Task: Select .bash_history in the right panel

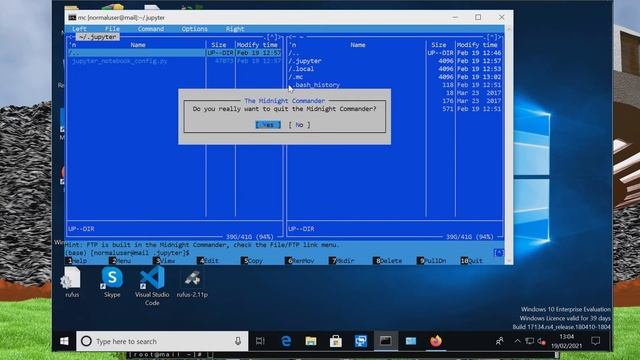Action: pyautogui.click(x=395, y=85)
